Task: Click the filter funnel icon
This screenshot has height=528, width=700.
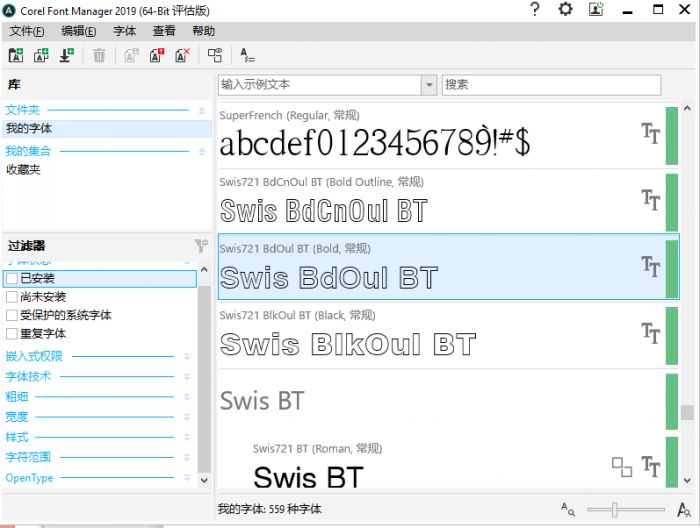Action: point(201,245)
